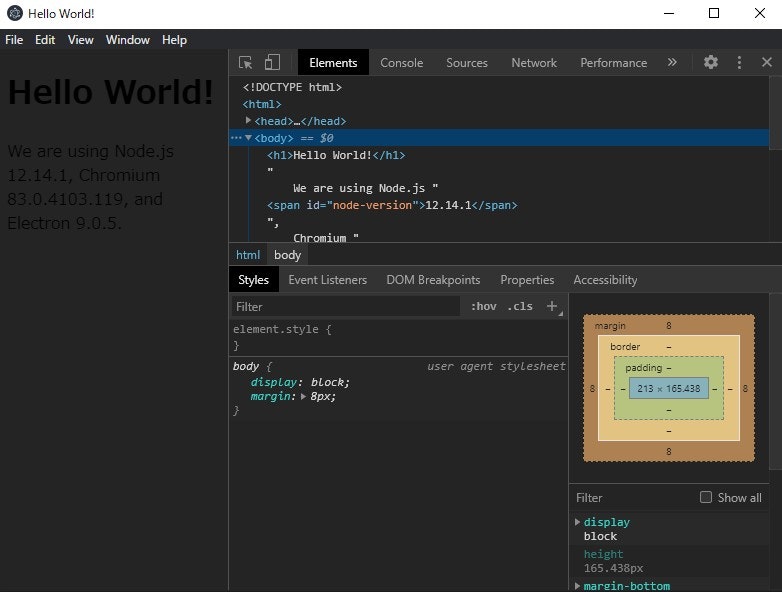
Task: Select the span node-version row
Action: (x=499, y=205)
